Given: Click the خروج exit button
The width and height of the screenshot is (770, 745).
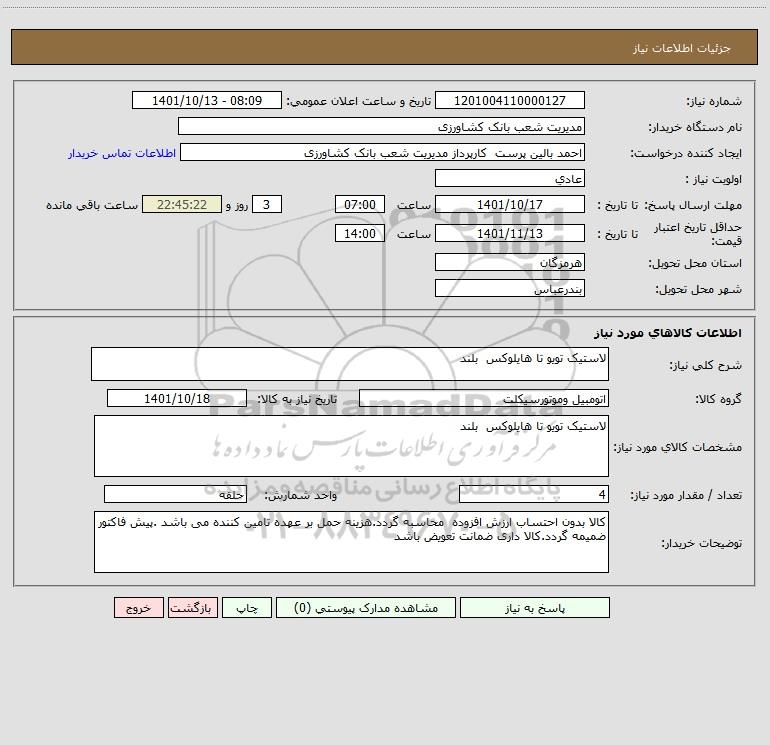Looking at the screenshot, I should (138, 607).
